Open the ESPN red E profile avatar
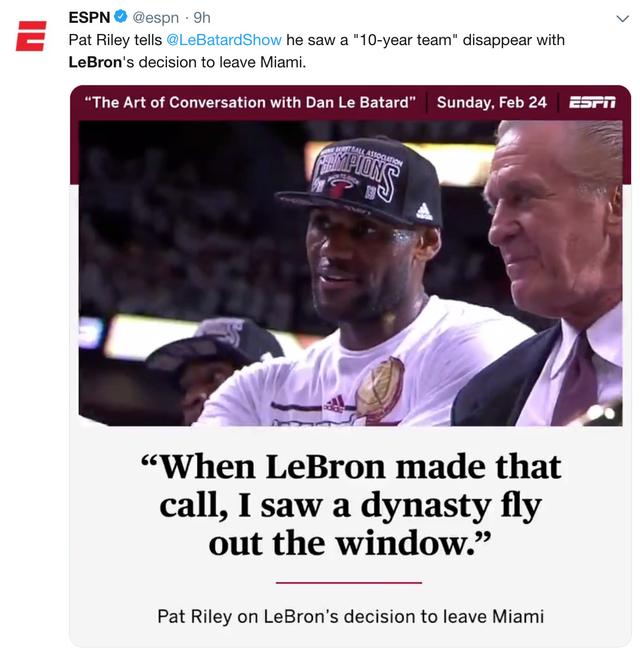640x656 pixels. (x=31, y=36)
